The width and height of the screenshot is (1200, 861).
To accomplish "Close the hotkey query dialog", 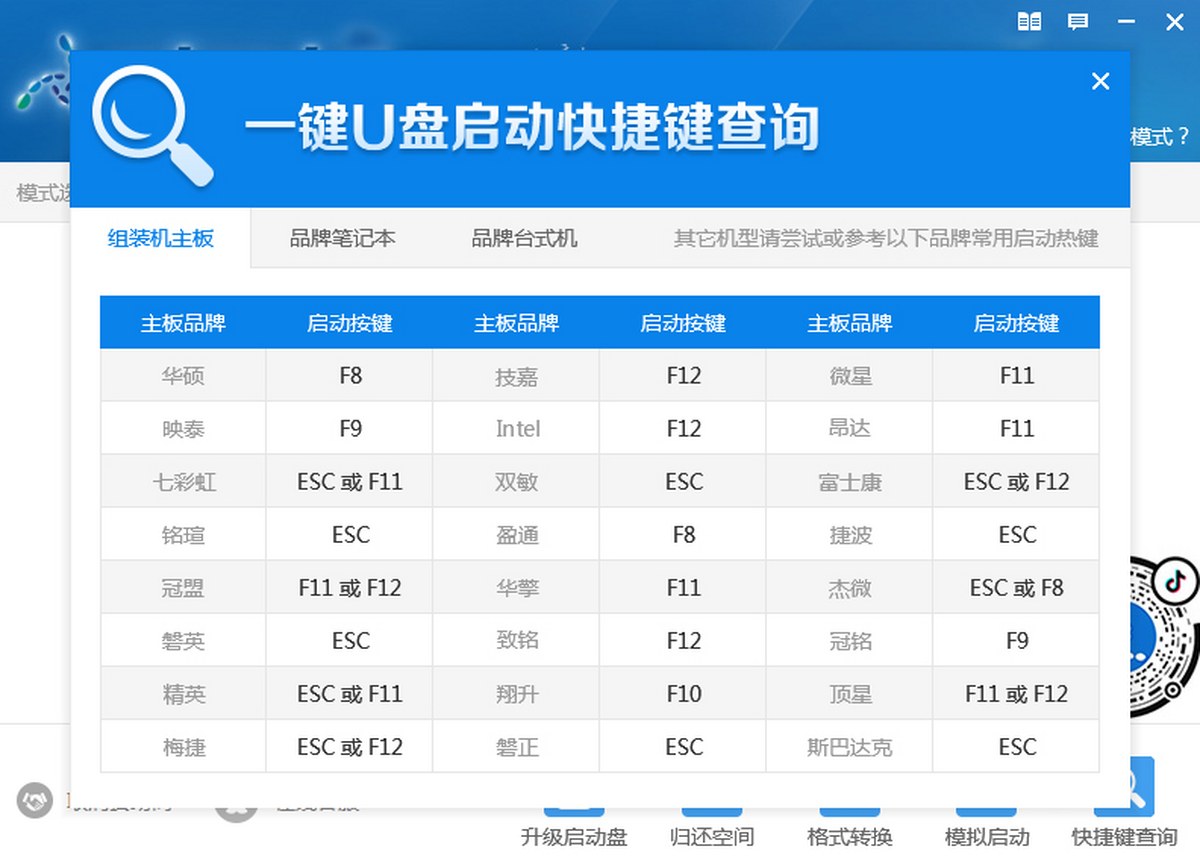I will point(1100,82).
